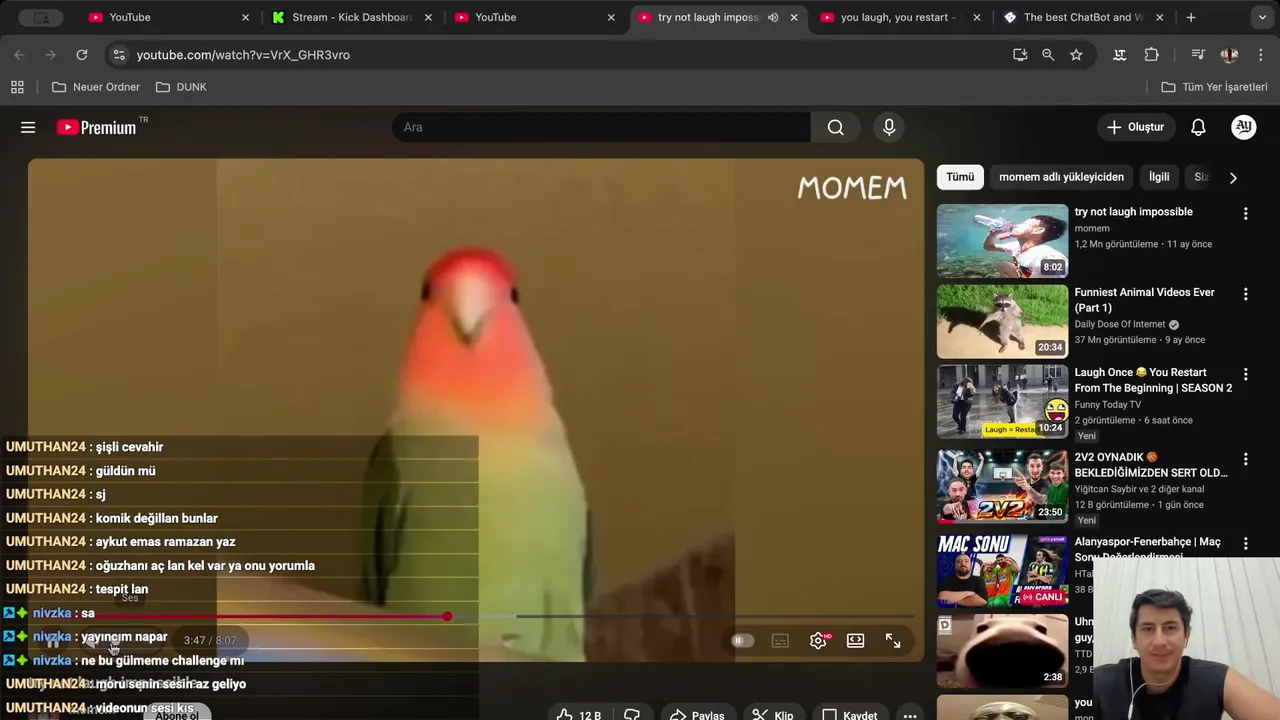Image resolution: width=1280 pixels, height=720 pixels.
Task: Click the zoom magnifier in the address bar
Action: [1048, 55]
